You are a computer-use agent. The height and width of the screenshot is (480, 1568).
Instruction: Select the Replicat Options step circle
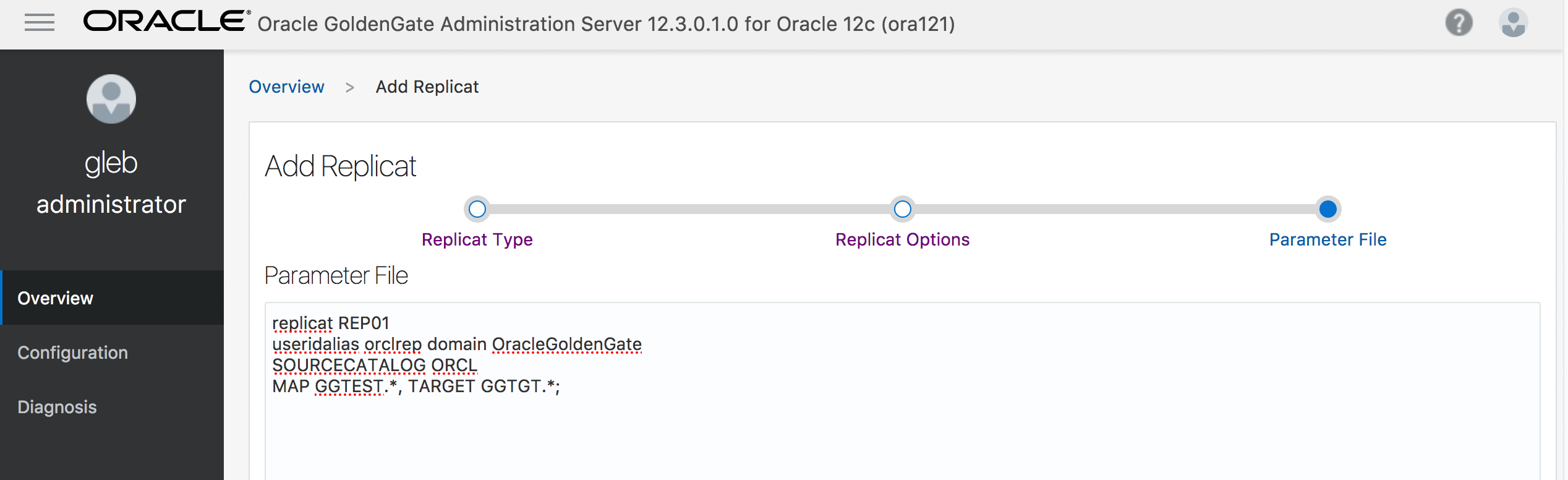[902, 209]
